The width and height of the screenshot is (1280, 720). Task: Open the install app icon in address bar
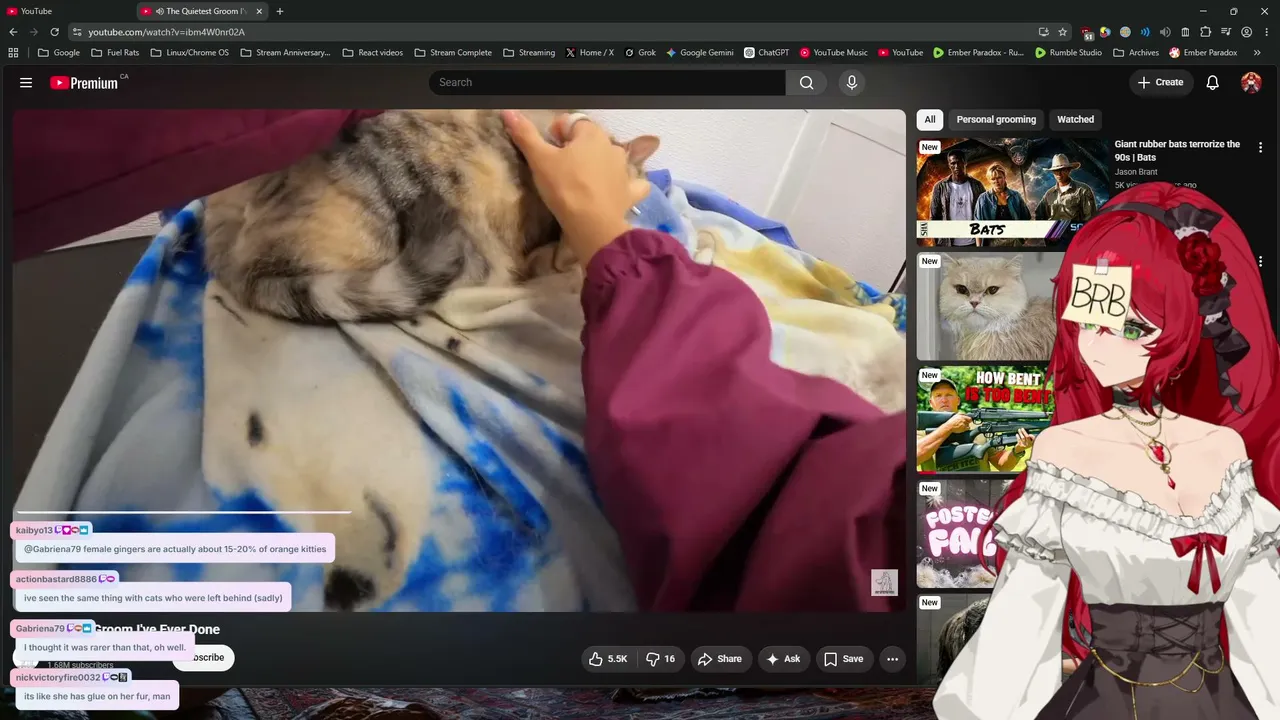pos(1044,32)
